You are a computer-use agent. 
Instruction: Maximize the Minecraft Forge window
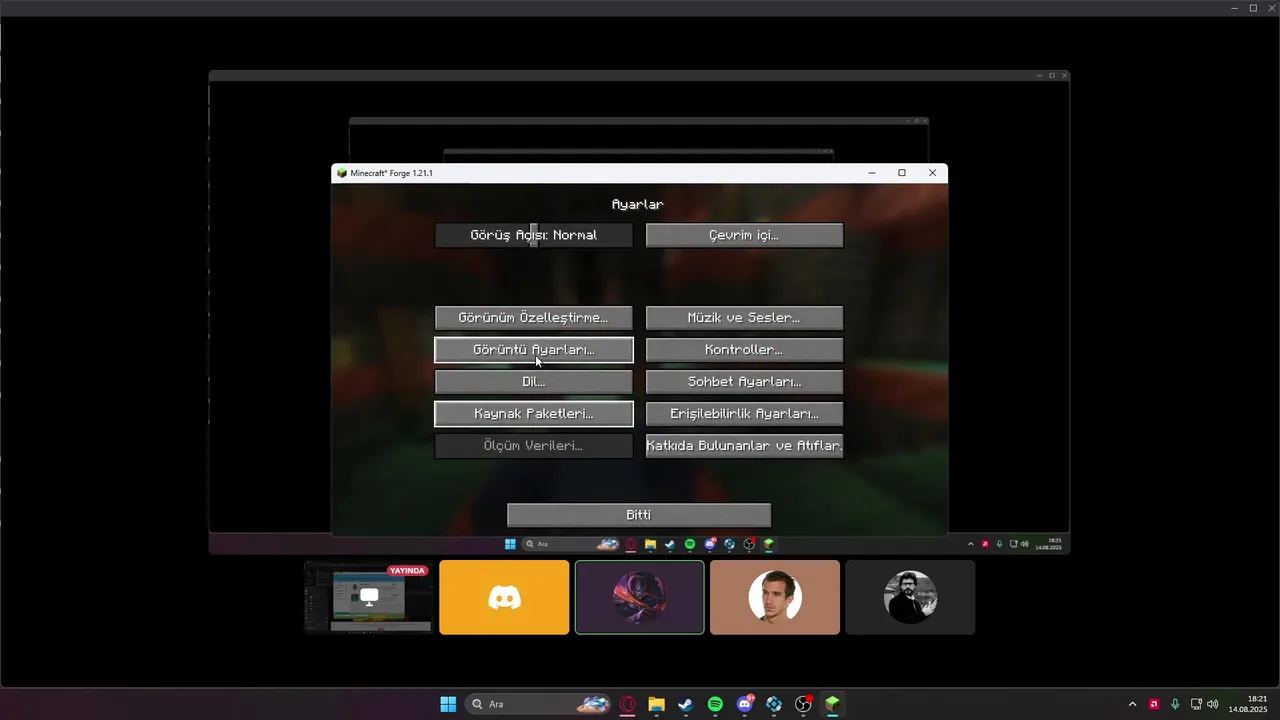tap(902, 173)
